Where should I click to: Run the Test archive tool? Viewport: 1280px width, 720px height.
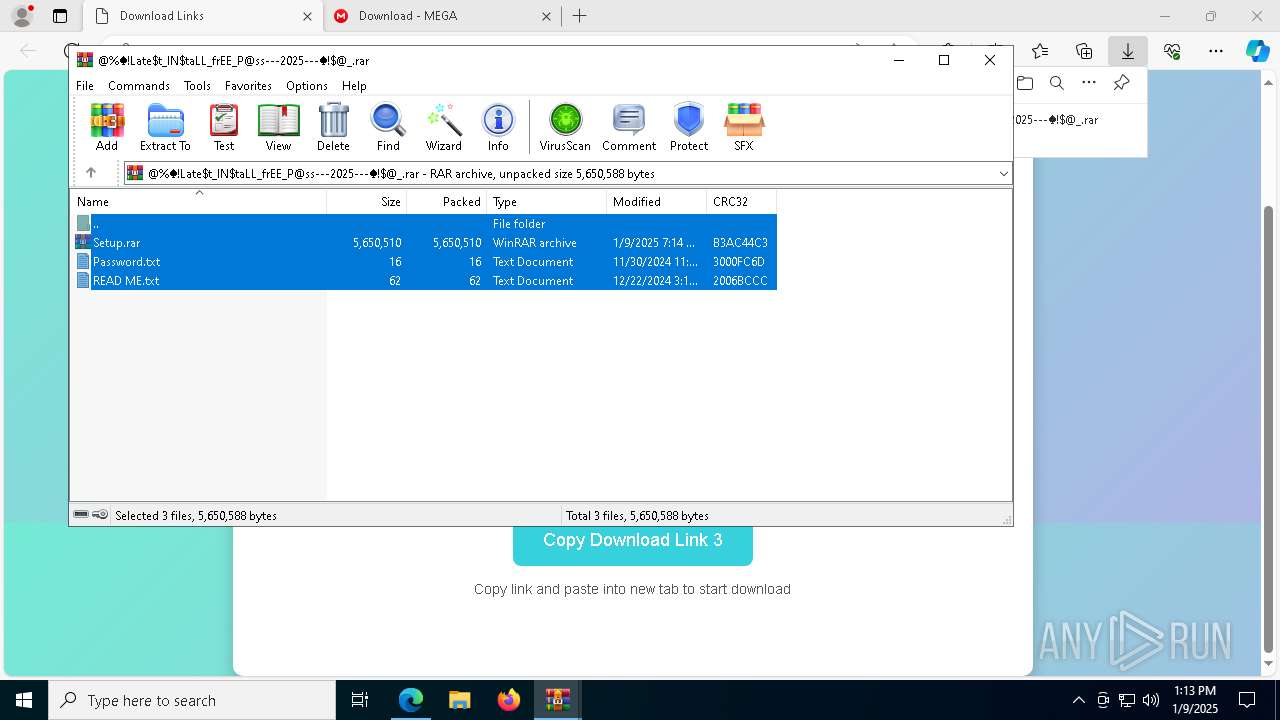(x=224, y=127)
